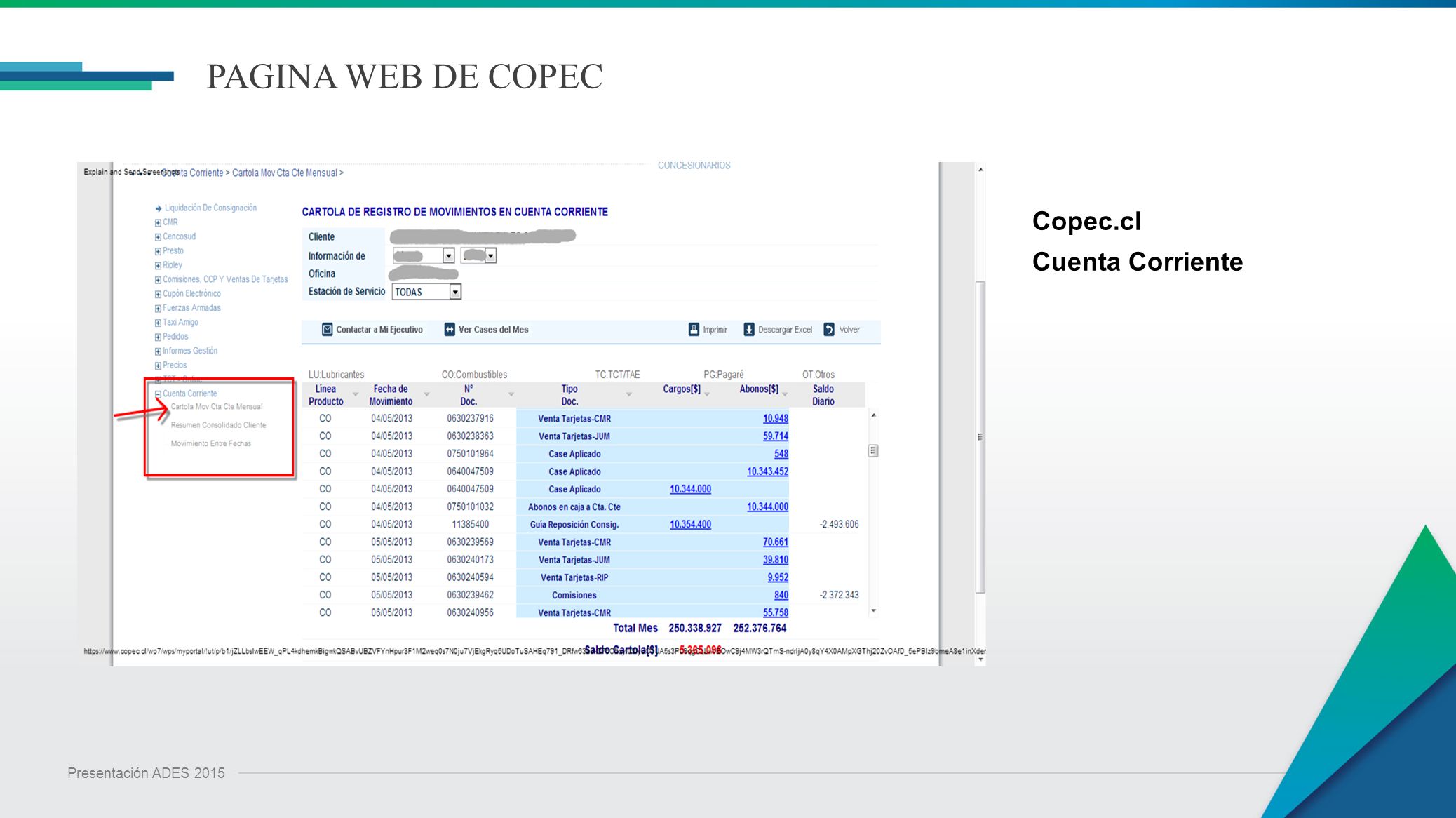Click the Descargar Excel download icon
The height and width of the screenshot is (818, 1456).
pyautogui.click(x=749, y=330)
